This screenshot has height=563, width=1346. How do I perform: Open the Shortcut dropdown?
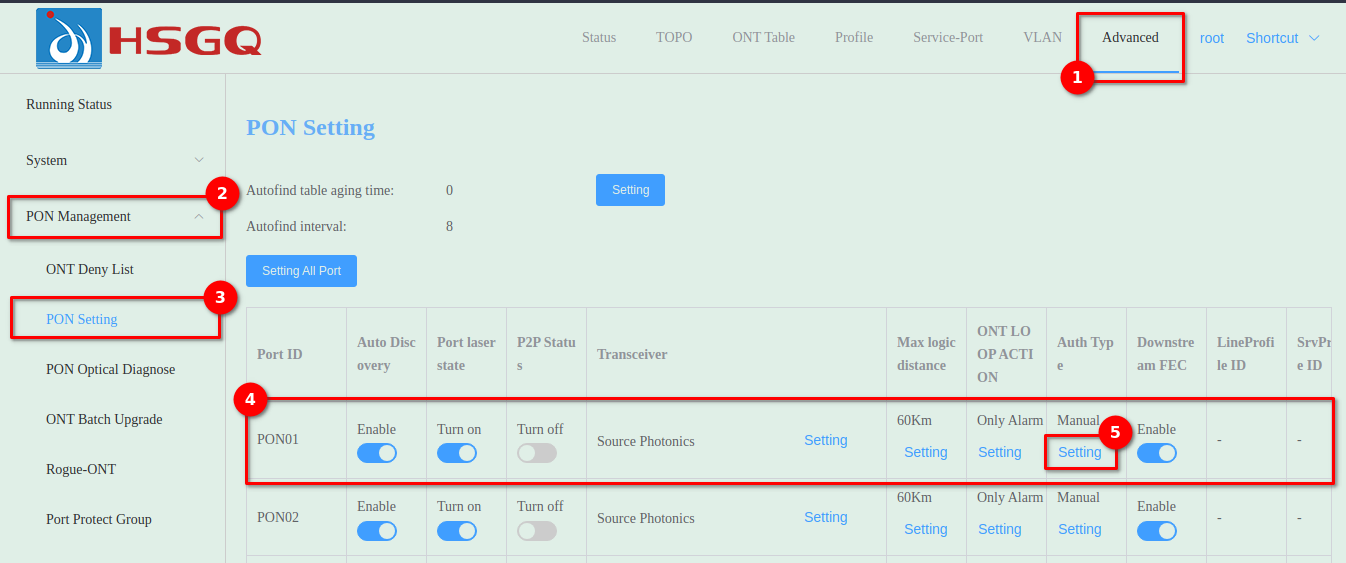(1282, 38)
